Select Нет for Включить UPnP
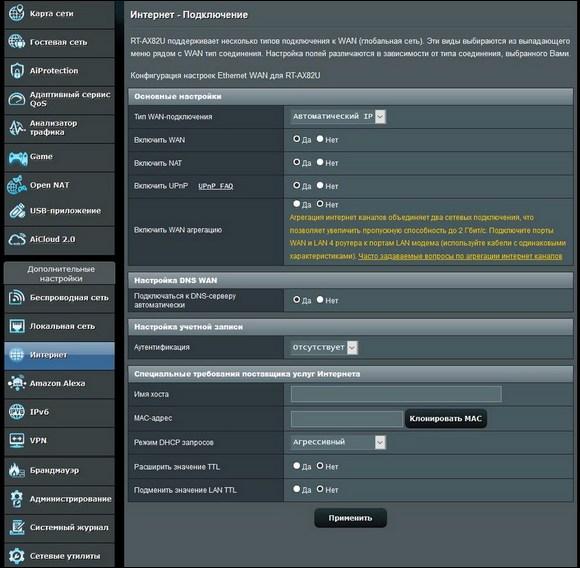580x568 pixels. [x=320, y=185]
